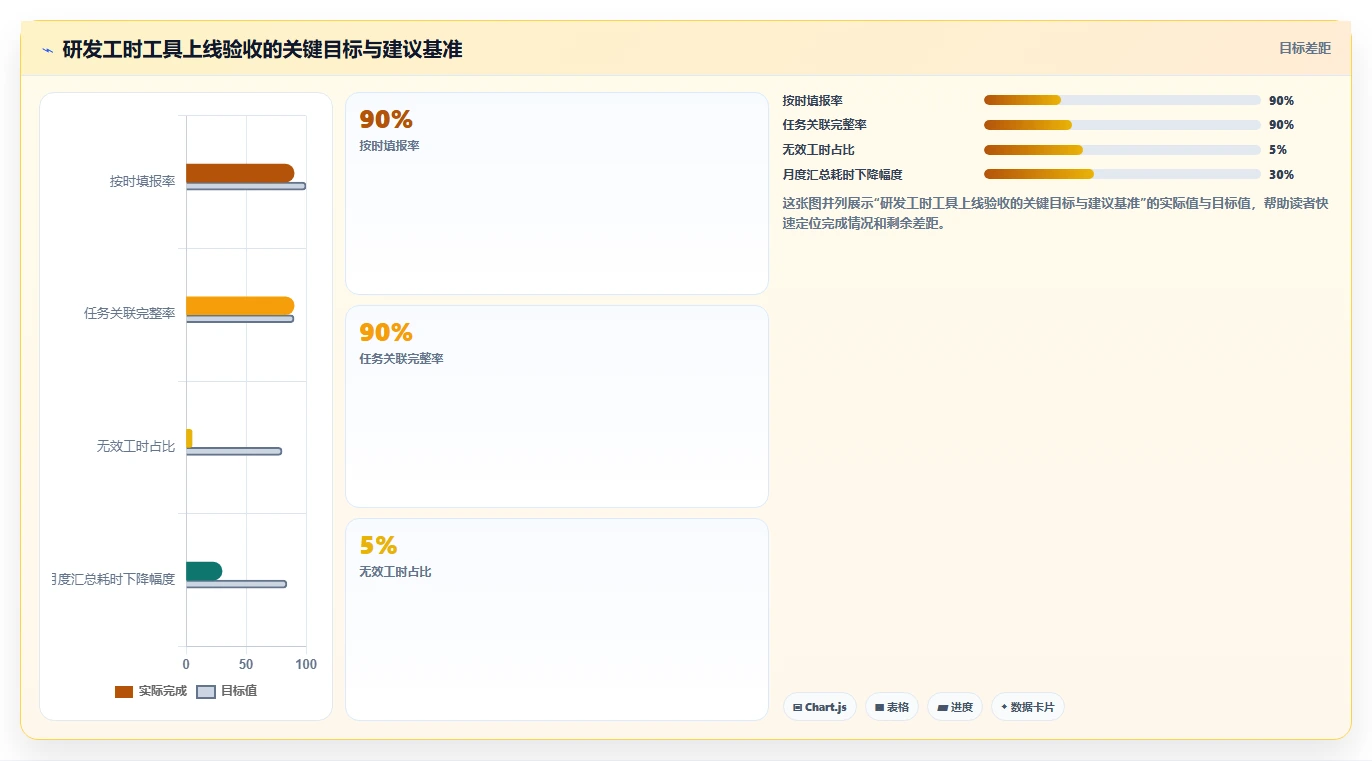Viewport: 1372px width, 761px height.
Task: Toggle the 目标值 legend item
Action: (227, 691)
